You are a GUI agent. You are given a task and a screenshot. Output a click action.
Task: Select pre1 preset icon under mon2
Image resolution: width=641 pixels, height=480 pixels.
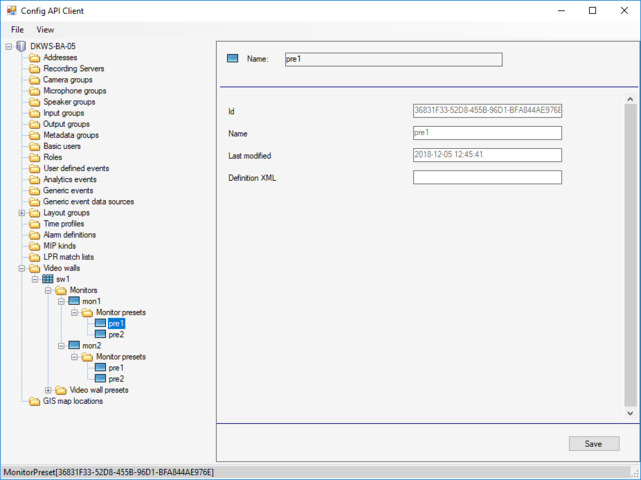point(100,368)
